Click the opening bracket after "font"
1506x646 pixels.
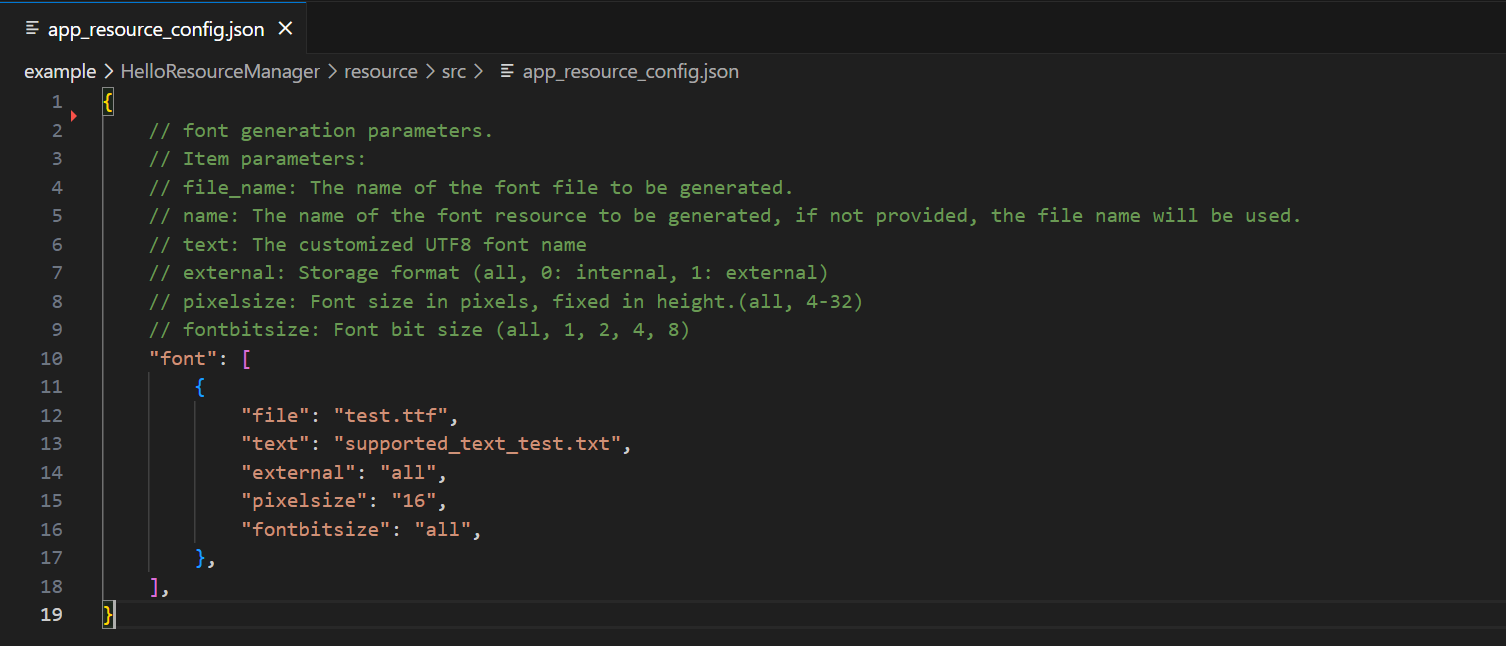[246, 359]
